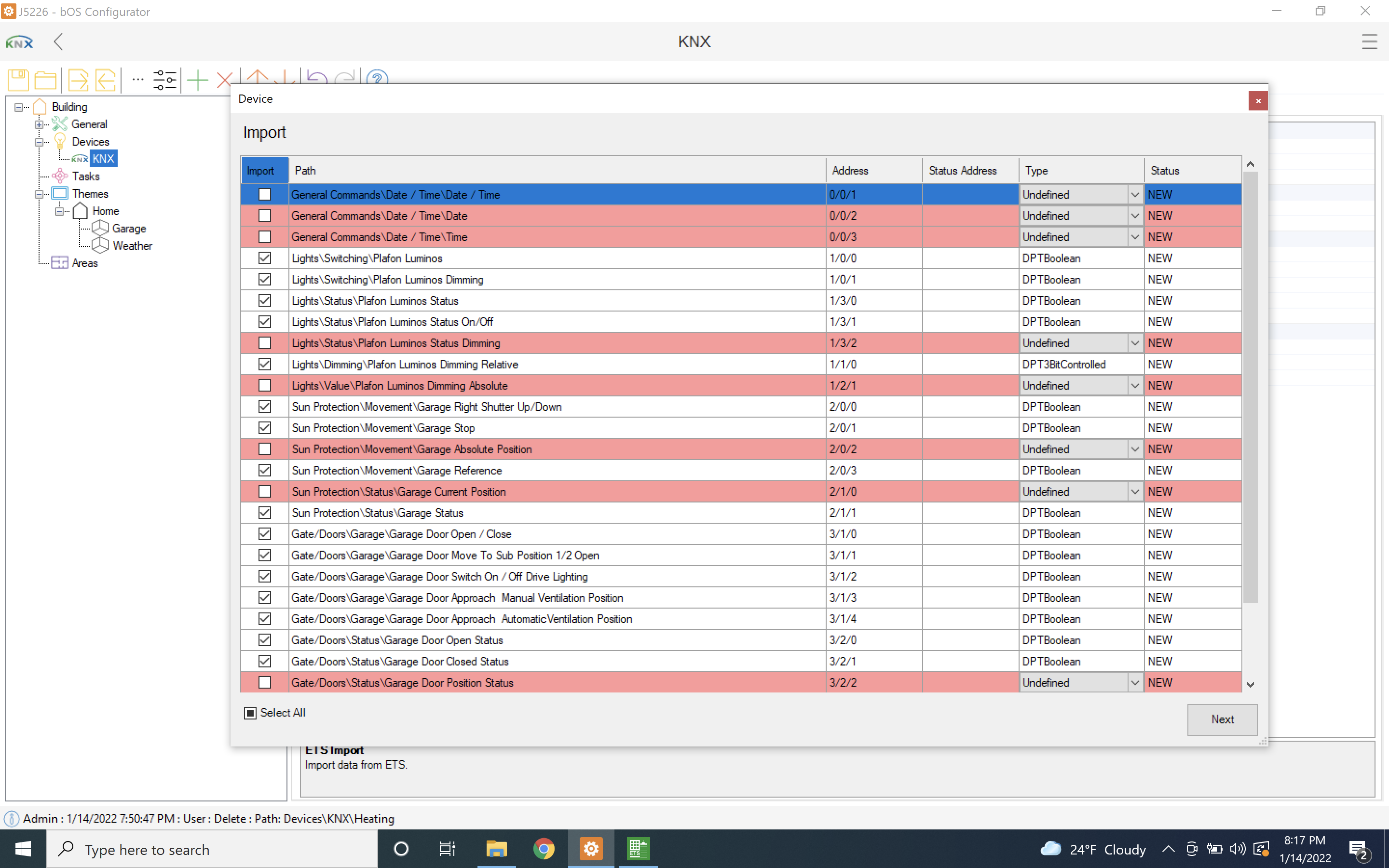Image resolution: width=1389 pixels, height=868 pixels.
Task: Open the hamburger menu at top right
Action: (x=1369, y=41)
